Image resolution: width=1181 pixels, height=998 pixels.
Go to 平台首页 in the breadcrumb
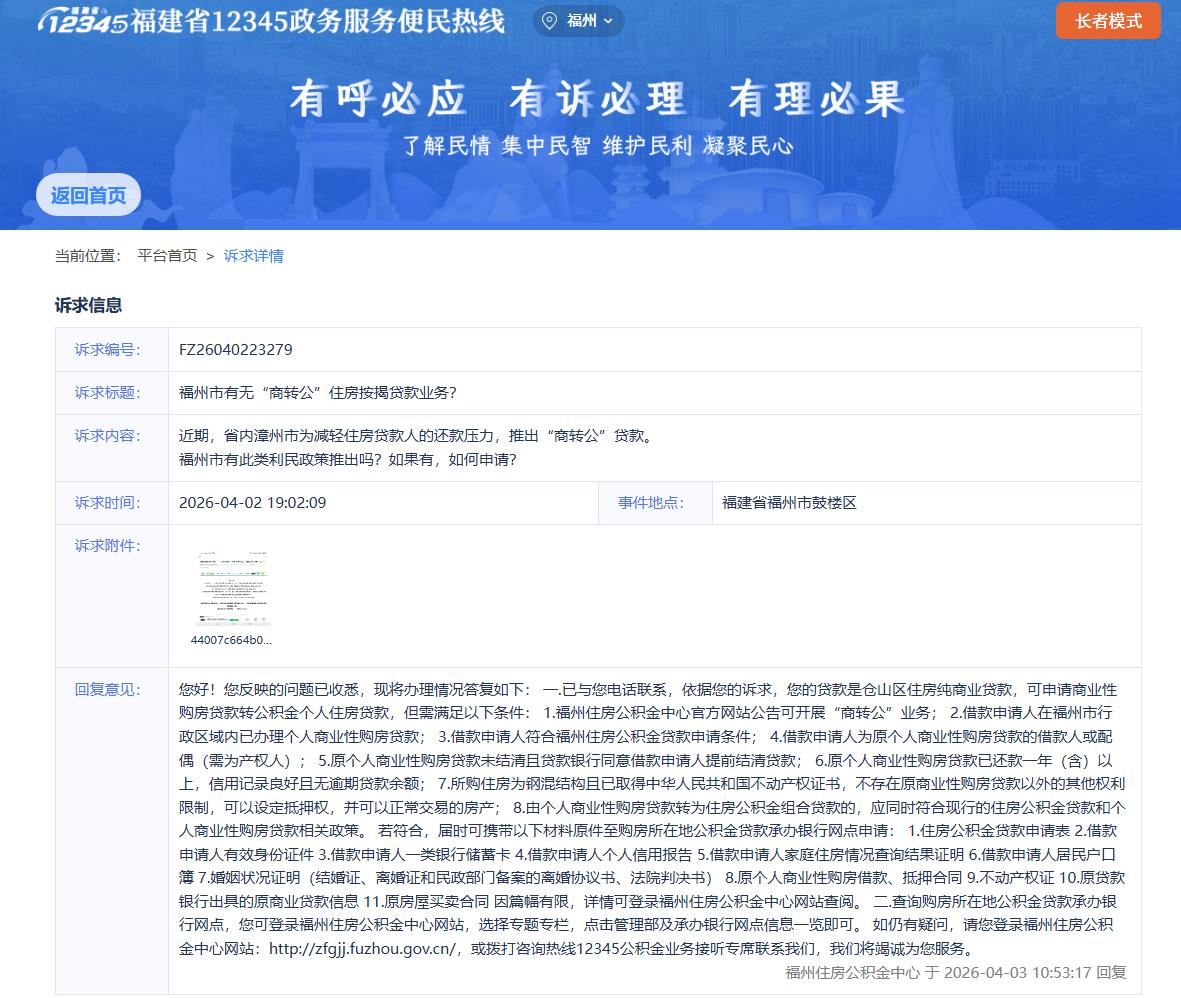click(167, 256)
